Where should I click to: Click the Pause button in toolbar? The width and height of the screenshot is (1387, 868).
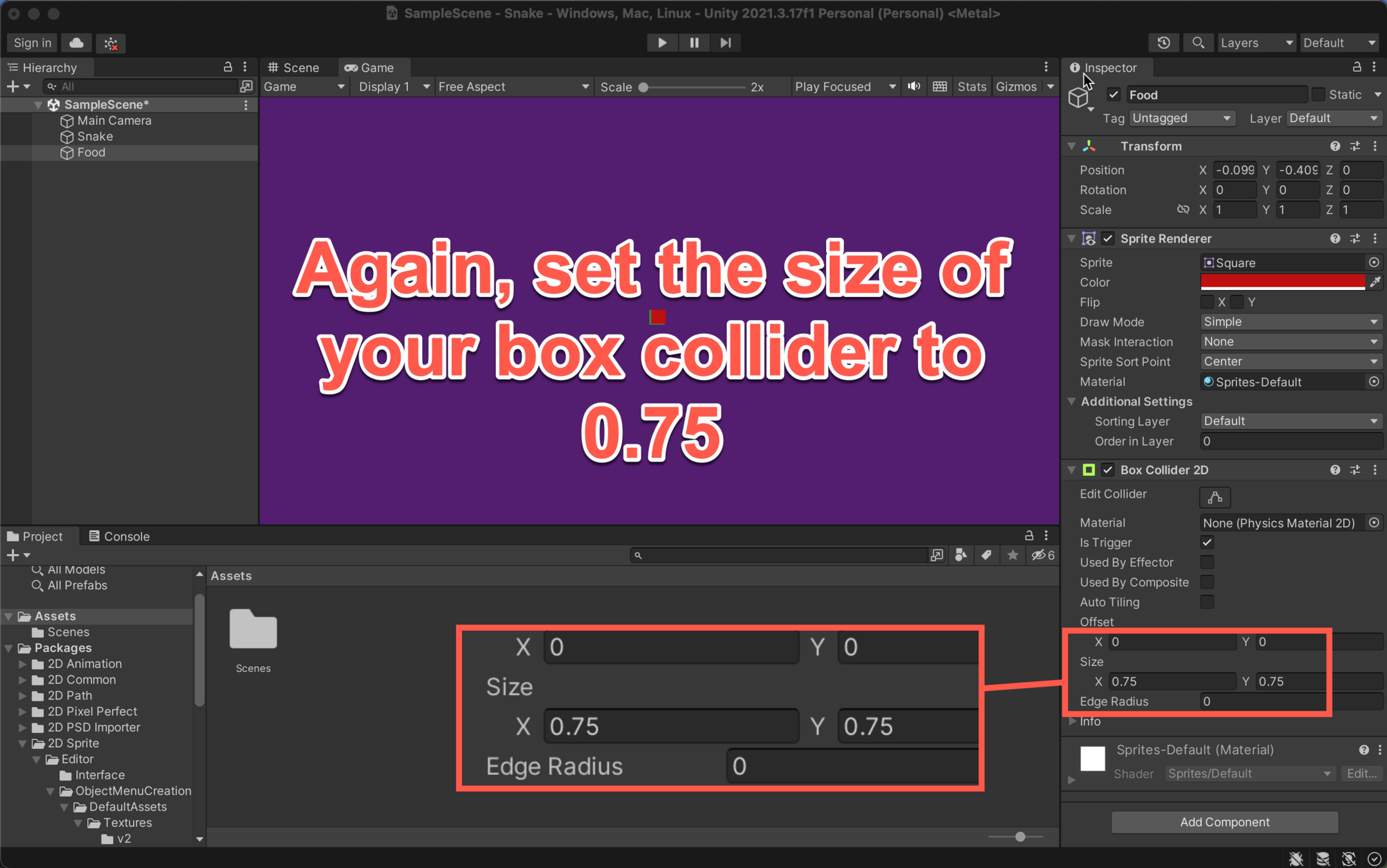pos(693,42)
